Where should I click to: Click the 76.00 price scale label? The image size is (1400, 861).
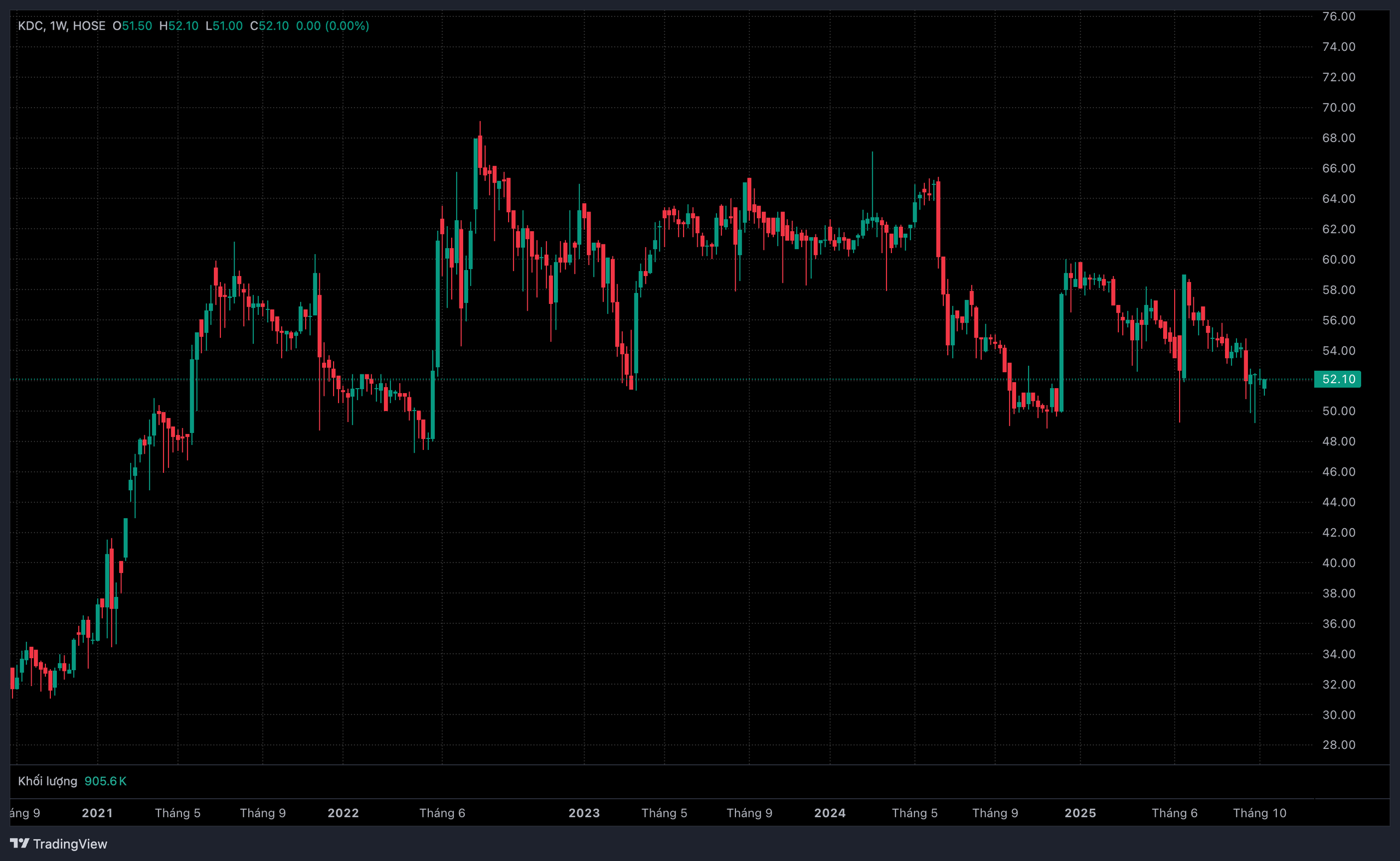tap(1339, 16)
